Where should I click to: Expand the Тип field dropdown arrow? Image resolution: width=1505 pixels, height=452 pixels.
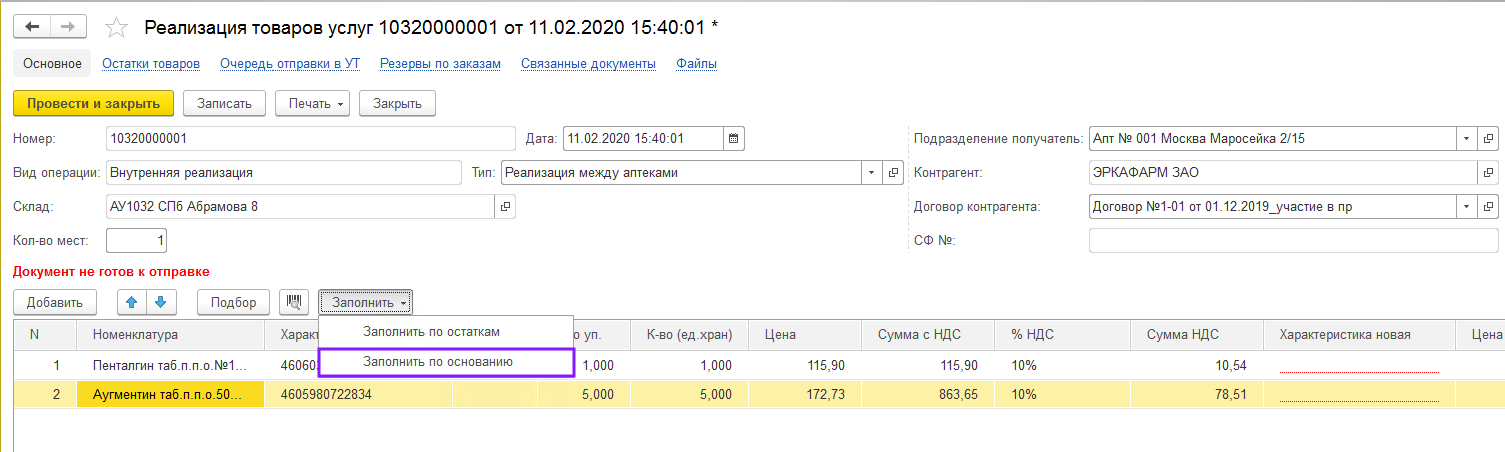[x=867, y=172]
